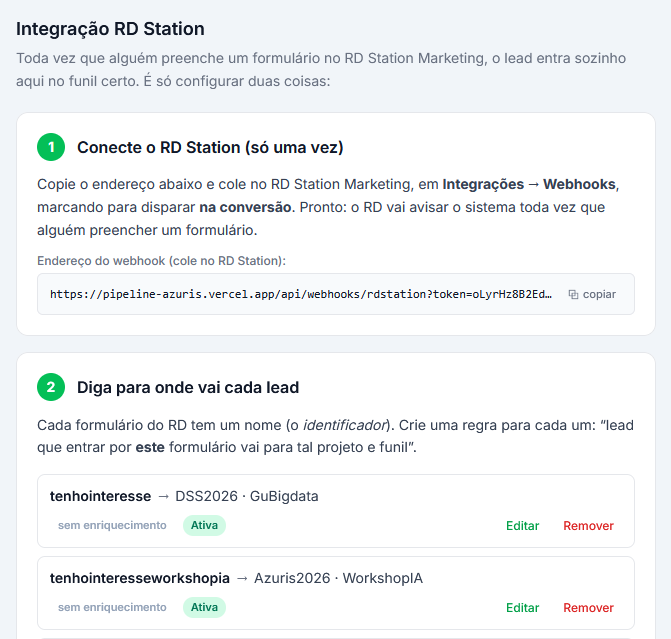Click bold text "Integrações → Webhooks"

point(529,184)
